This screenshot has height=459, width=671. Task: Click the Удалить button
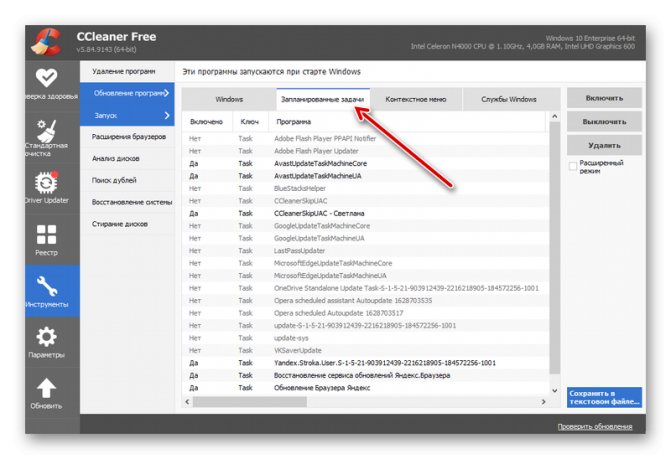[604, 145]
